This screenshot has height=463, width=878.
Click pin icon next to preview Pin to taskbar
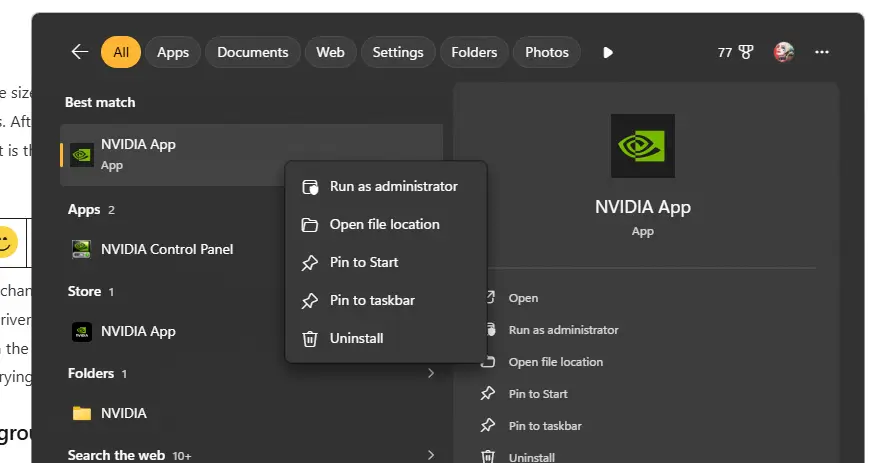488,425
